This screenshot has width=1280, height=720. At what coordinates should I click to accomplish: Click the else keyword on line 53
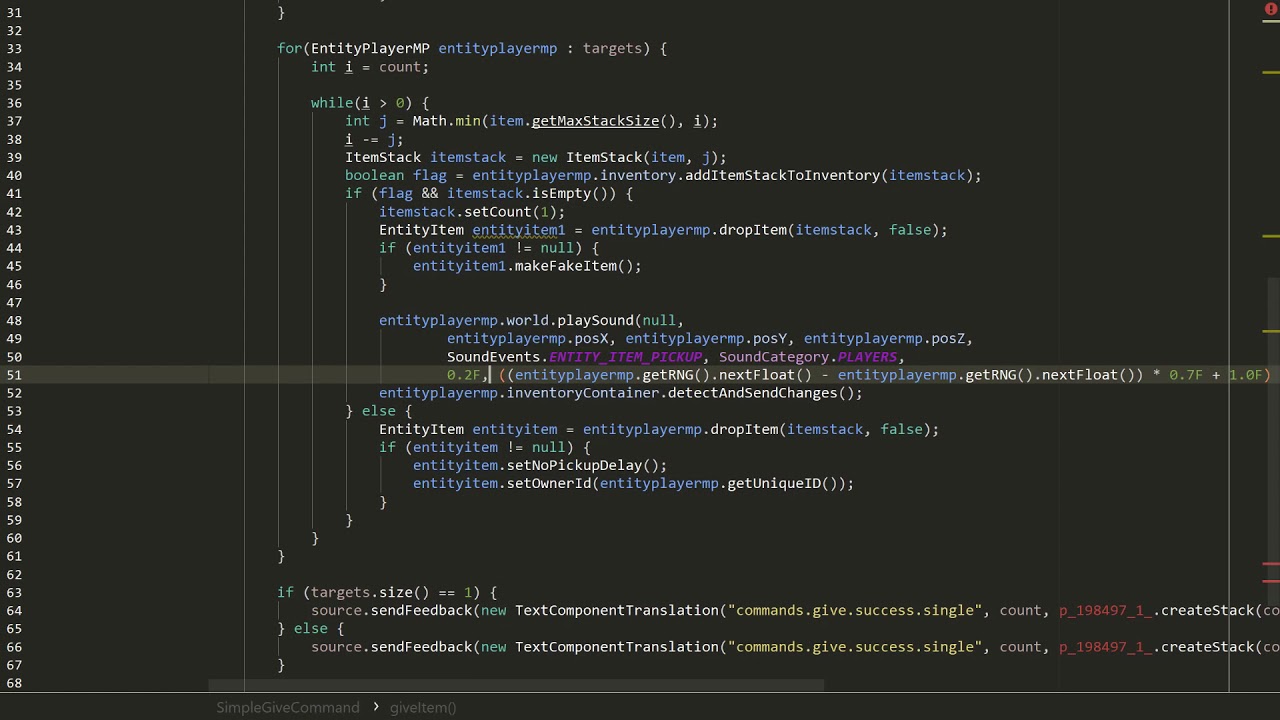[379, 411]
